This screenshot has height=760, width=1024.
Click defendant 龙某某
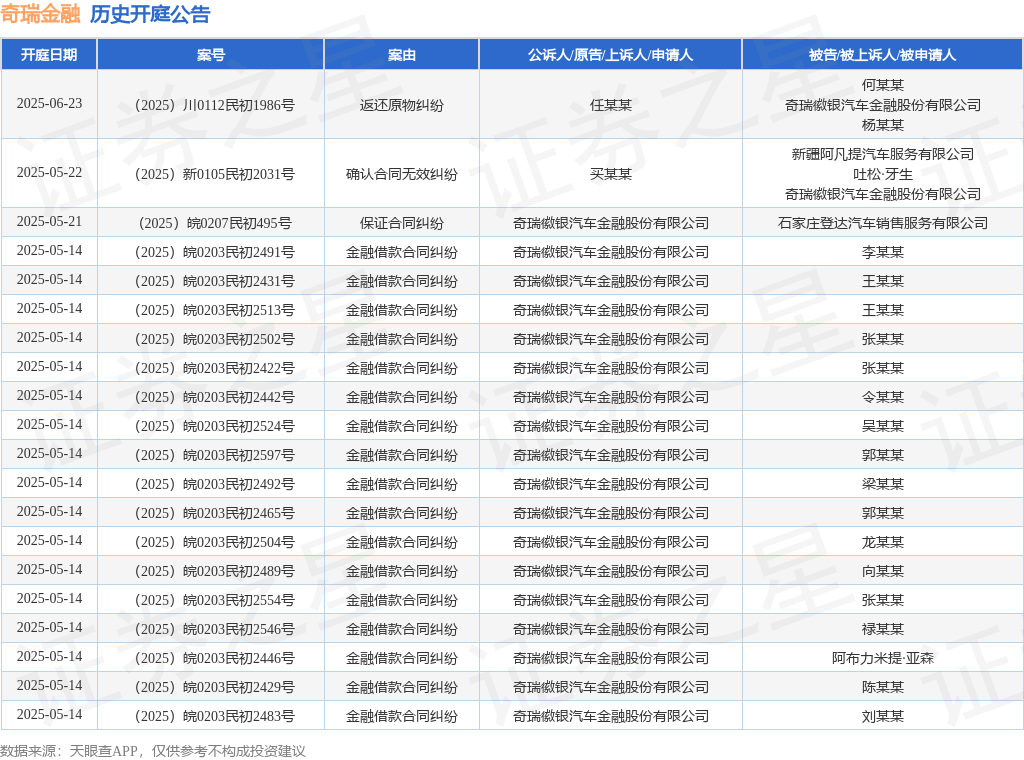(882, 542)
